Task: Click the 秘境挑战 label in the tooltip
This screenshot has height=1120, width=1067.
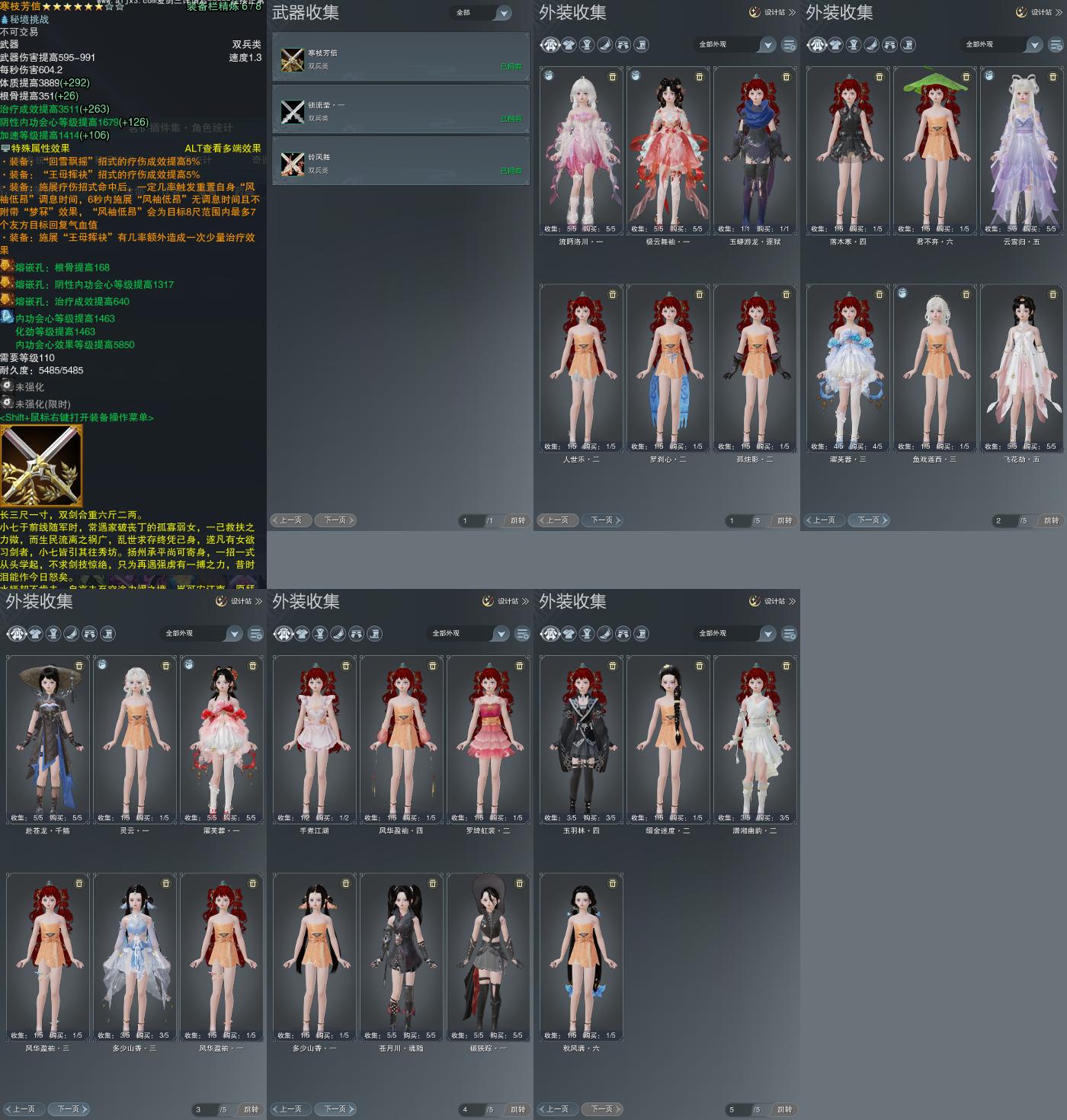Action: (x=29, y=20)
